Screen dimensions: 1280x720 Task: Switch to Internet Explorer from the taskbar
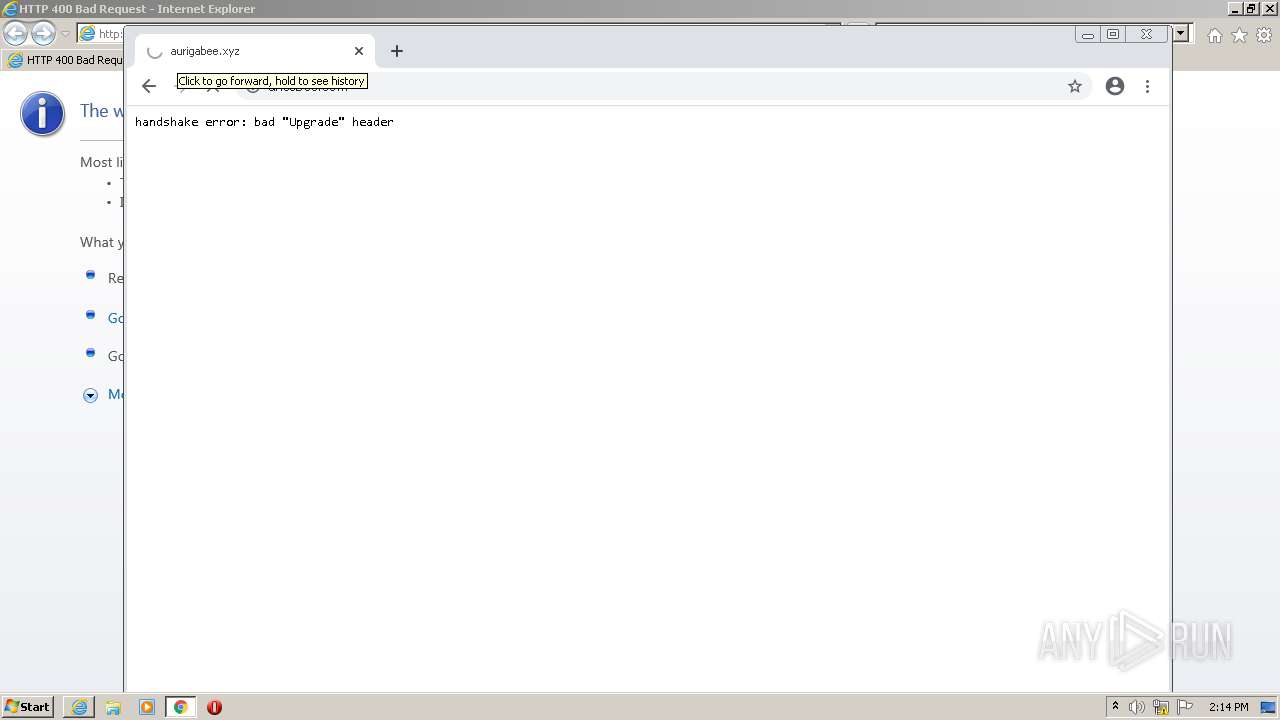(79, 707)
